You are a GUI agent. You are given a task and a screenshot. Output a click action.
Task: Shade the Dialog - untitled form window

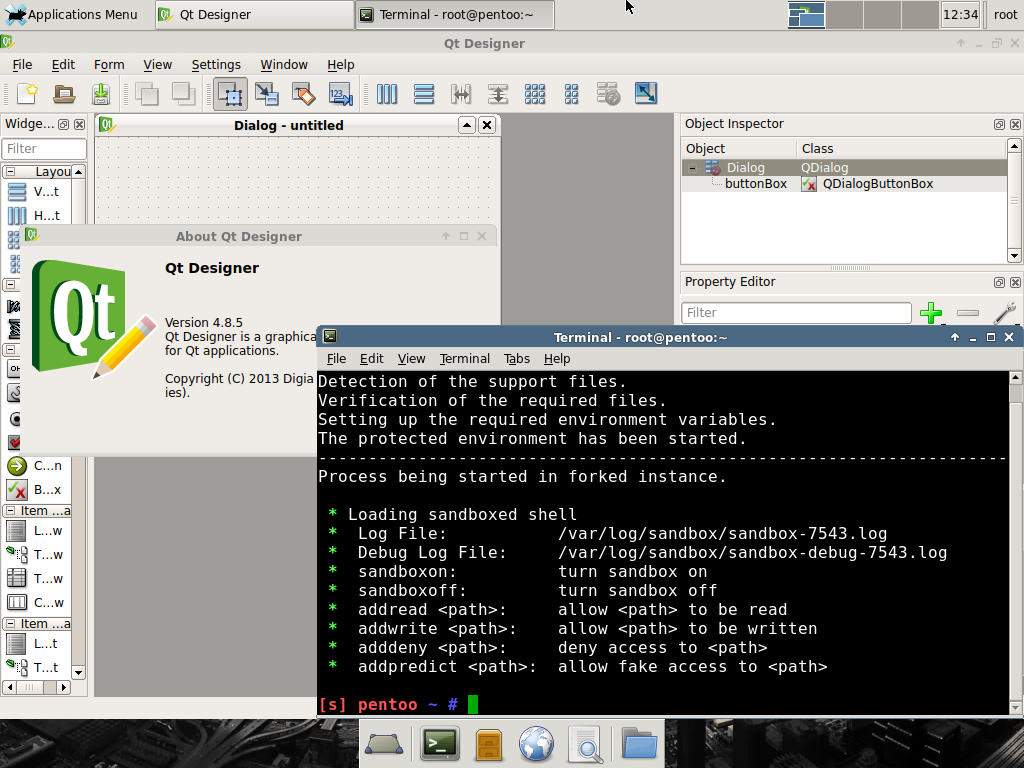pos(466,125)
